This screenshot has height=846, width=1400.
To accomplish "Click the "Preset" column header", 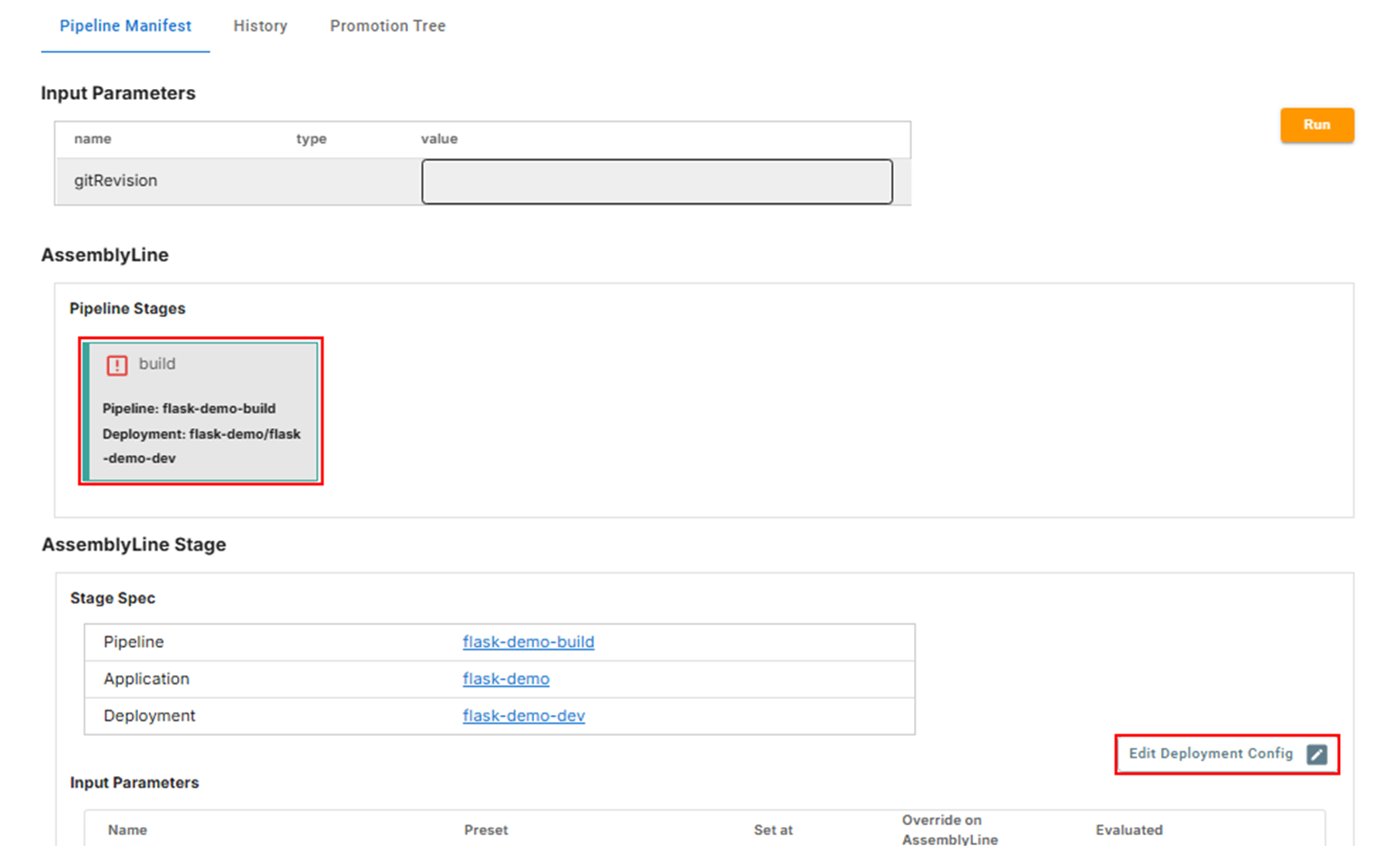I will [486, 830].
